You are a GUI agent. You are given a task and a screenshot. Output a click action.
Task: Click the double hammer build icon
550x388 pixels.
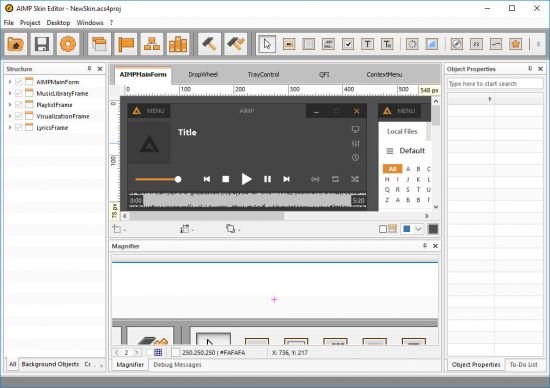tap(236, 44)
